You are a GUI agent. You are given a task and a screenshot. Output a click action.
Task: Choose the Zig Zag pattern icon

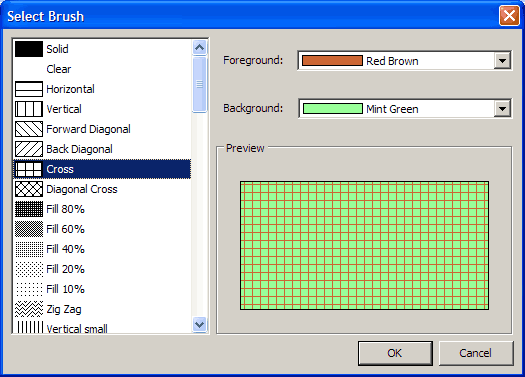coord(29,309)
